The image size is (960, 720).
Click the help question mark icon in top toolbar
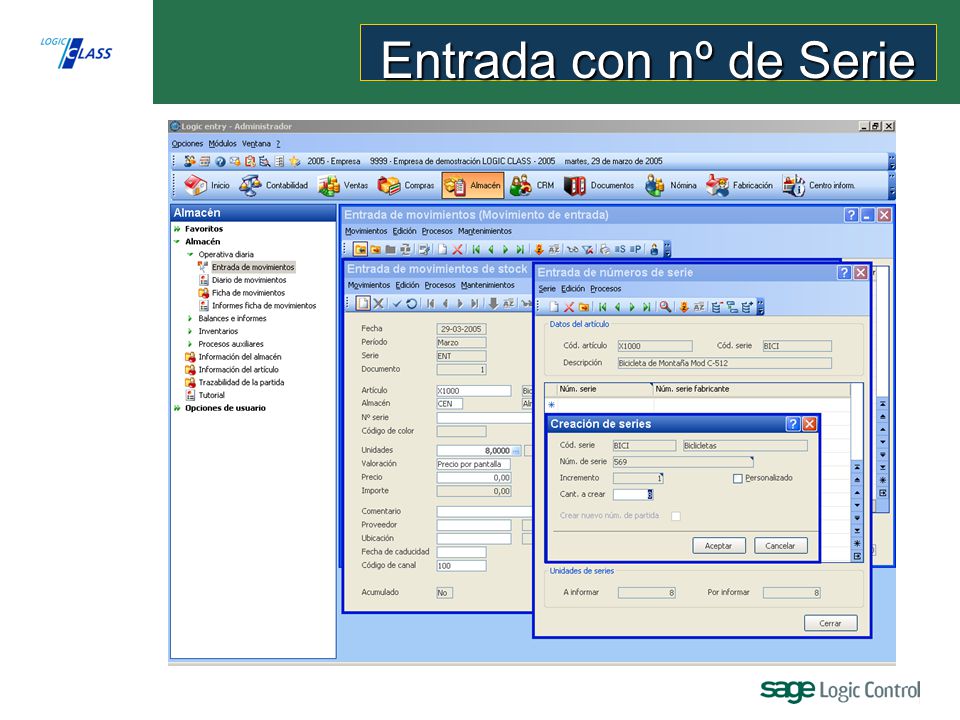220,162
